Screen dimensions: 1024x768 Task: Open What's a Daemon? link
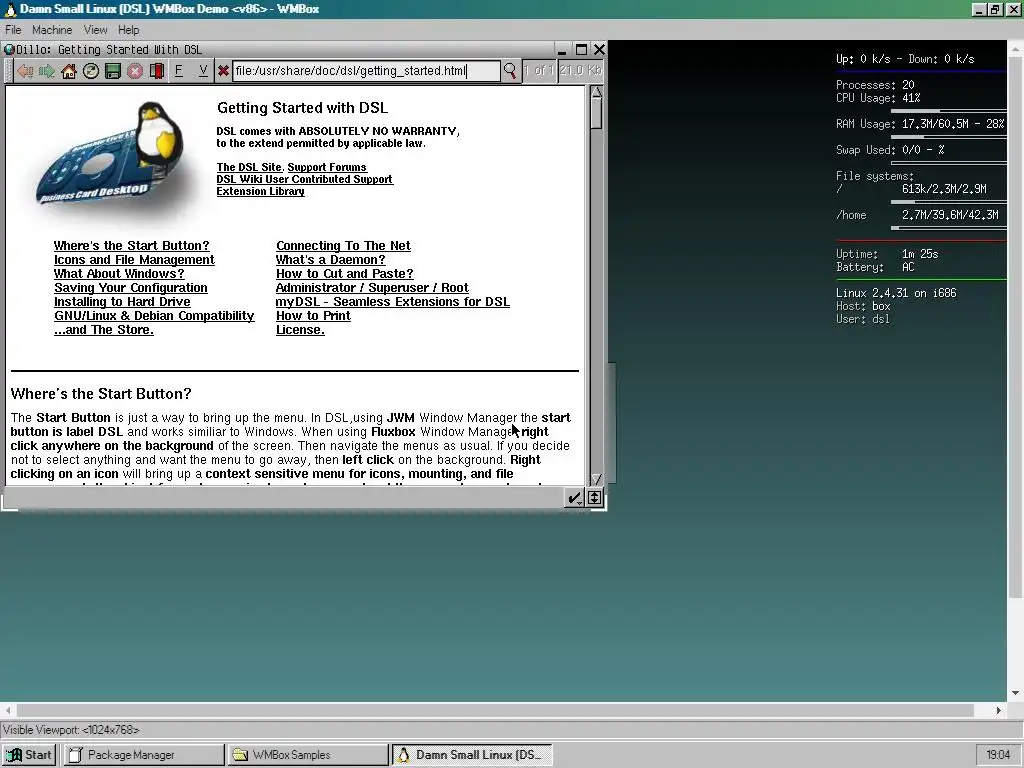pyautogui.click(x=330, y=260)
